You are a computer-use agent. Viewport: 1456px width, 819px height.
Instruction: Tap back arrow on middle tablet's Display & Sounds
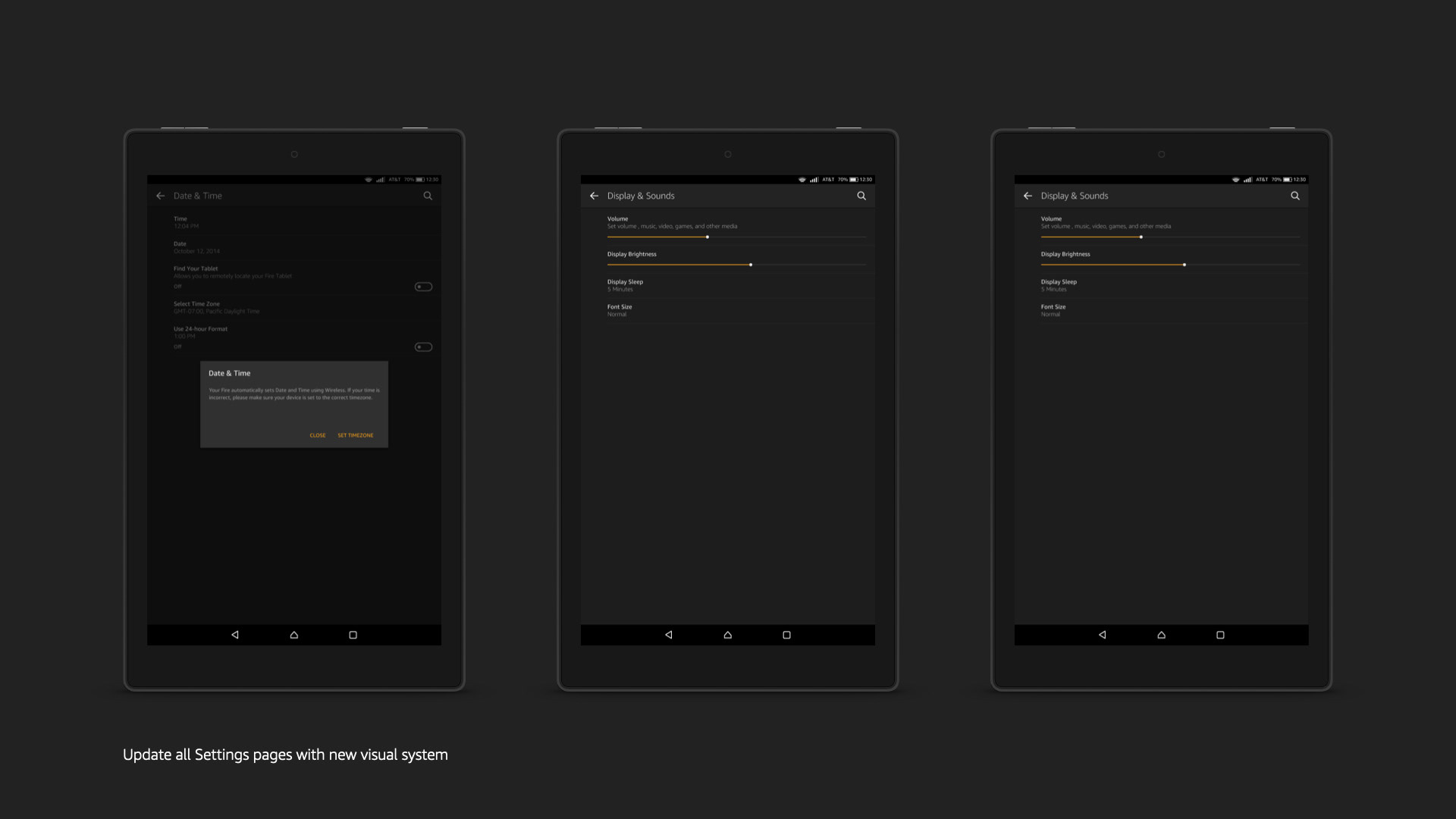tap(594, 196)
